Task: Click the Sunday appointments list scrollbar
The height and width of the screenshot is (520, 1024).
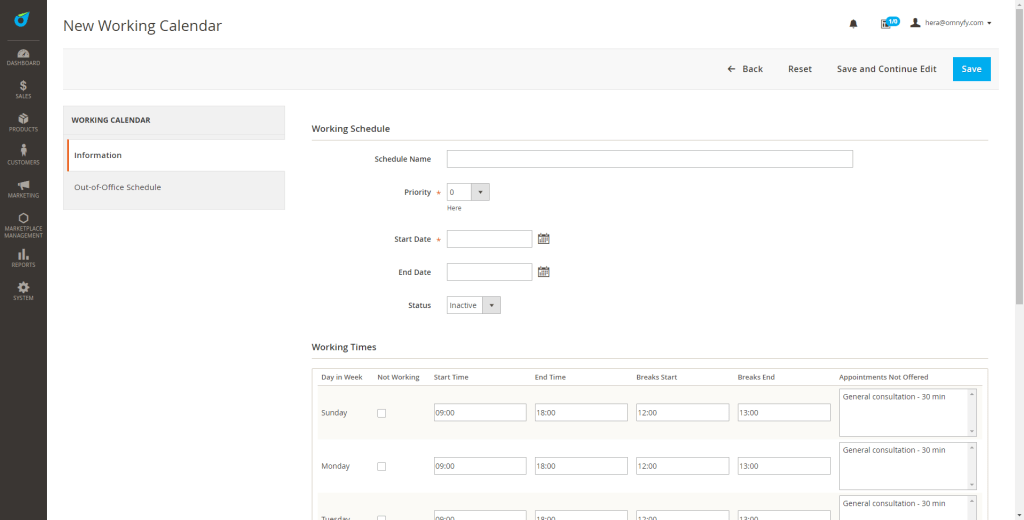Action: pos(972,413)
